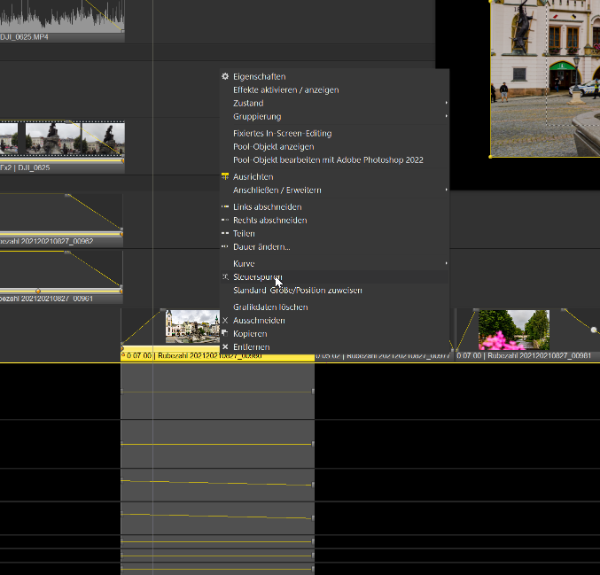Click the Ausrichten align icon
The width and height of the screenshot is (600, 575).
tap(225, 176)
